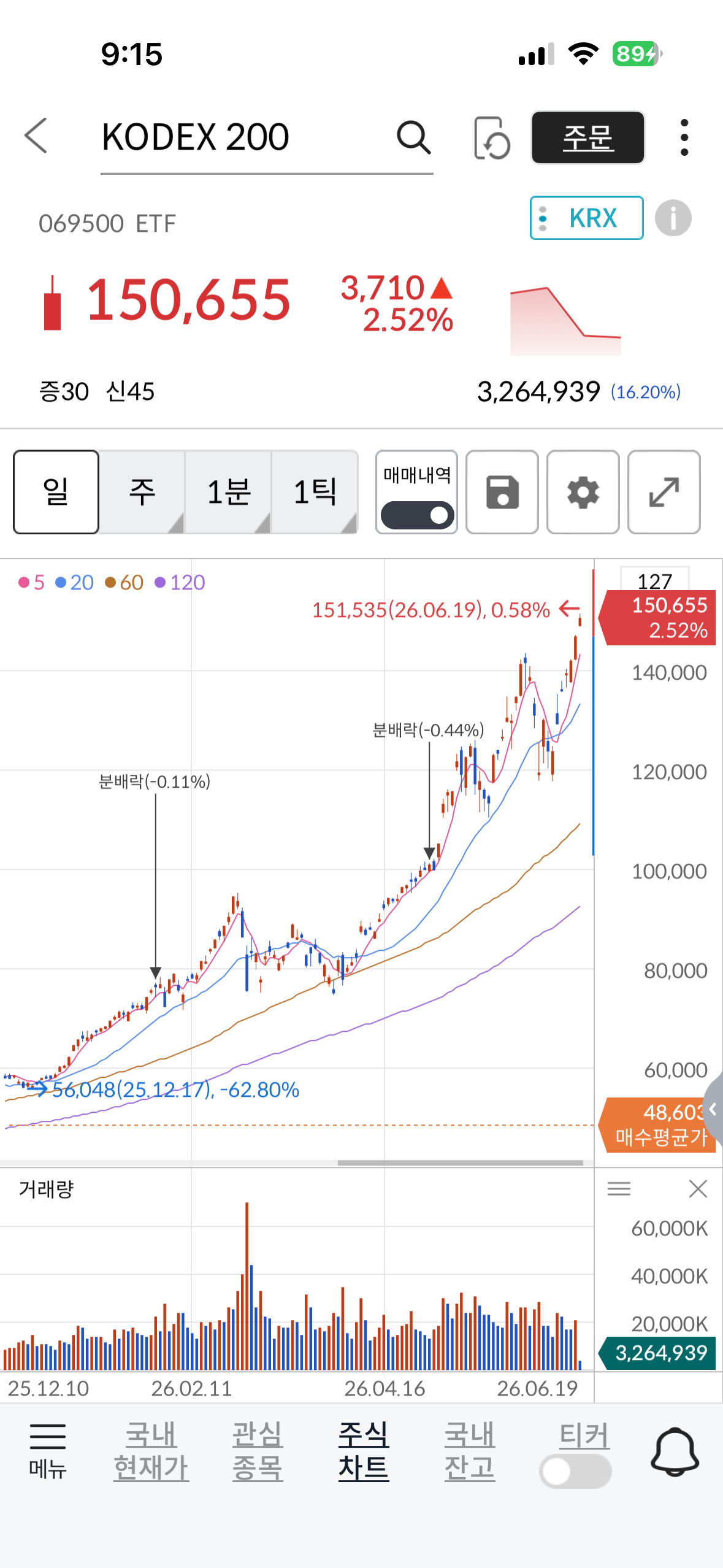
Task: Tap the chart horizontal scrollbar thumb
Action: click(x=460, y=1163)
